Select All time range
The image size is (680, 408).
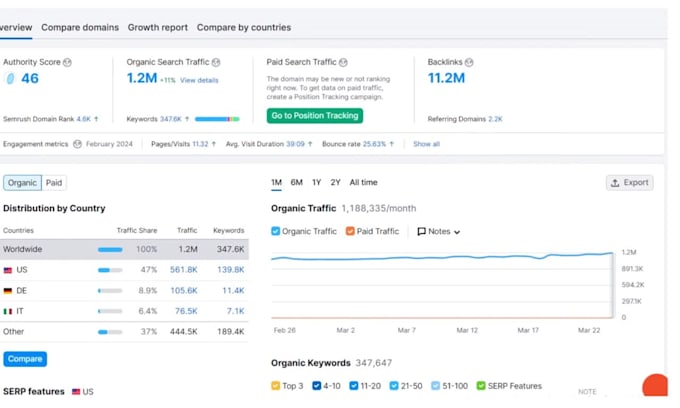pyautogui.click(x=363, y=183)
